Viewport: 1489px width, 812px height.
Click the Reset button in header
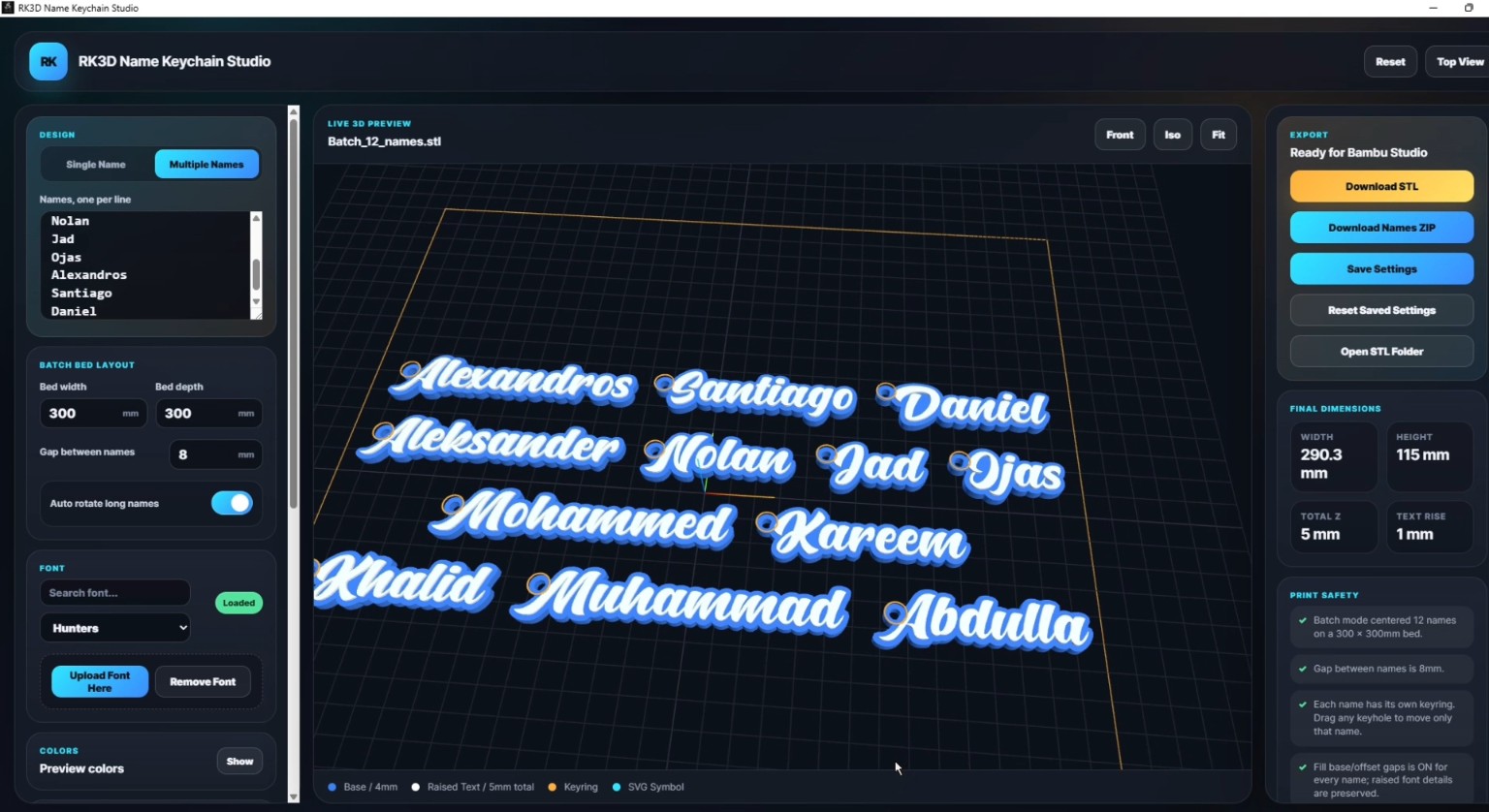[1390, 62]
